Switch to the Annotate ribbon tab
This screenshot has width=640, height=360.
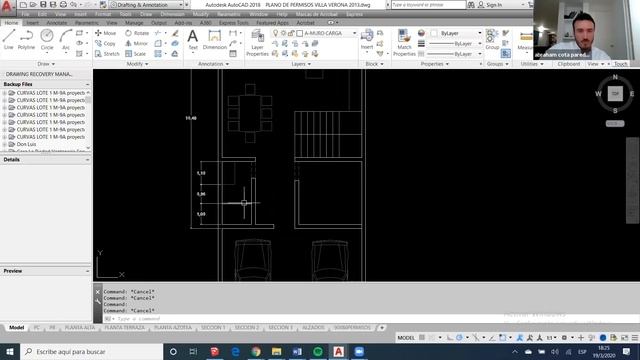57,23
